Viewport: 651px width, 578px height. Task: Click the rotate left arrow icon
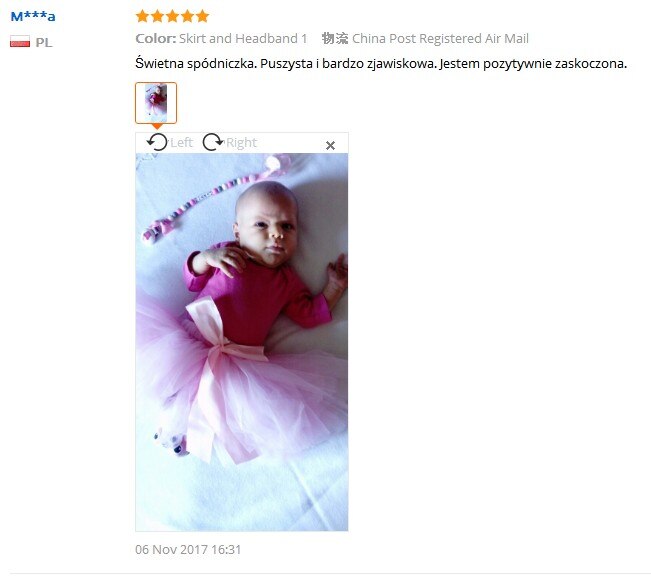157,142
